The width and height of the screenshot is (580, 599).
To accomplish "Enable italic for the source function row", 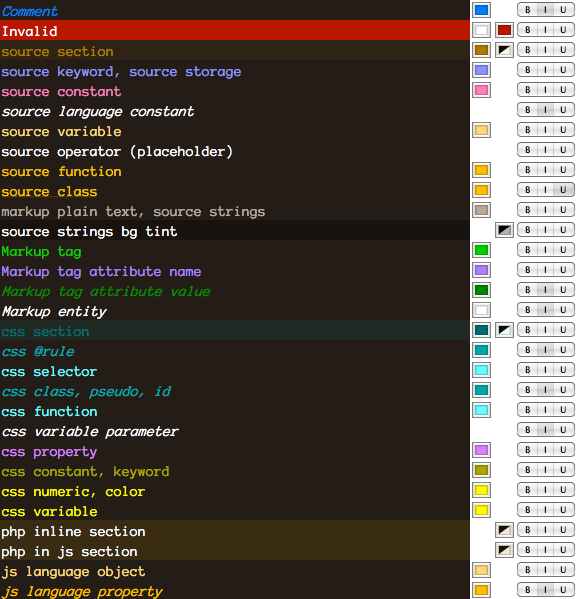I will [546, 170].
